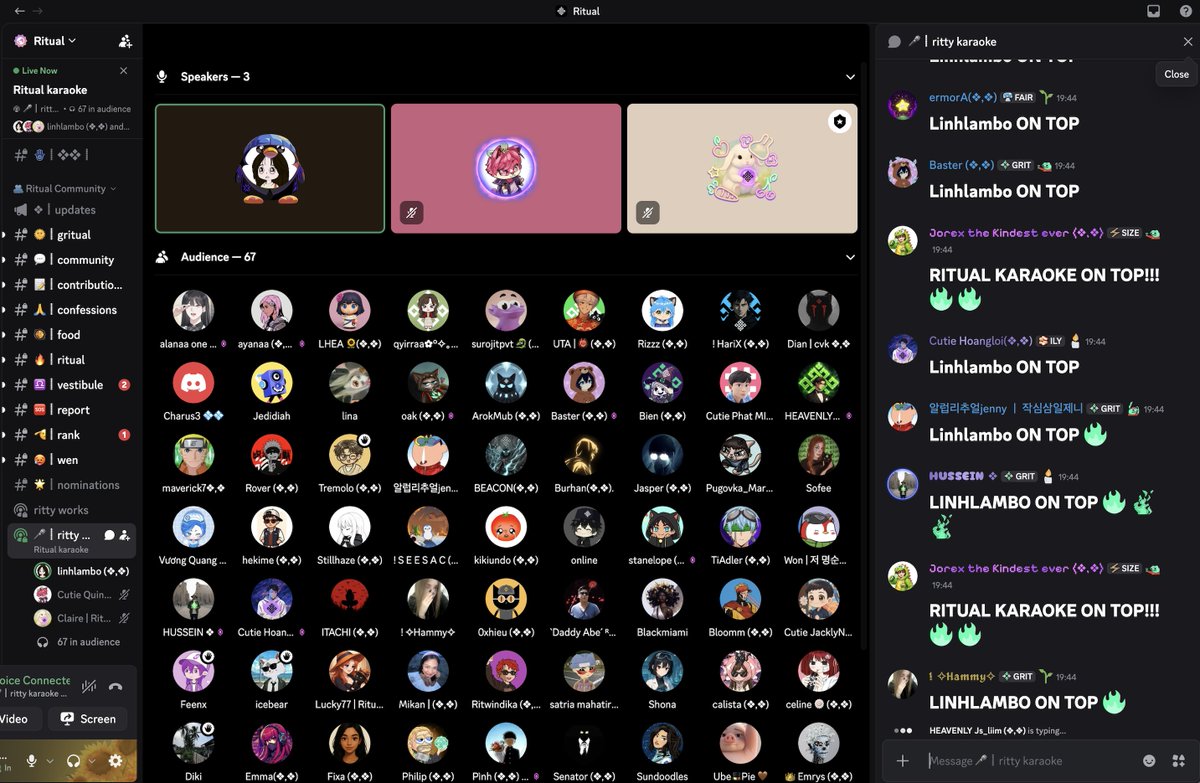Click Cutie Hoangloi username in chat

[981, 341]
